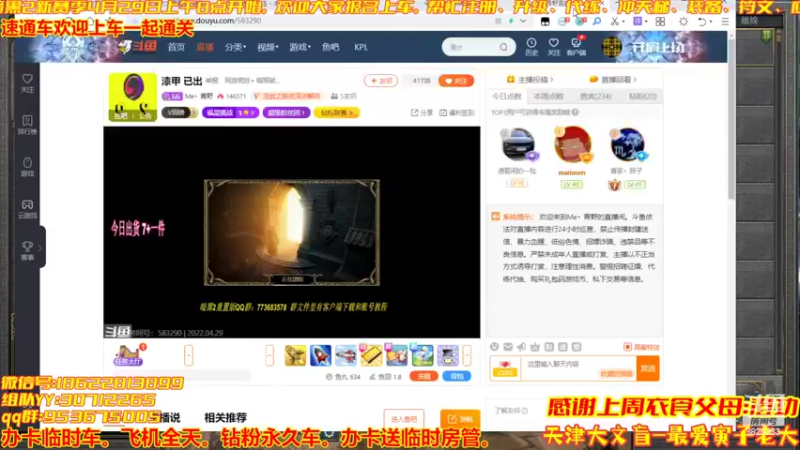Switch to the 本周点数 ranking tab
This screenshot has height=450, width=800.
[548, 96]
